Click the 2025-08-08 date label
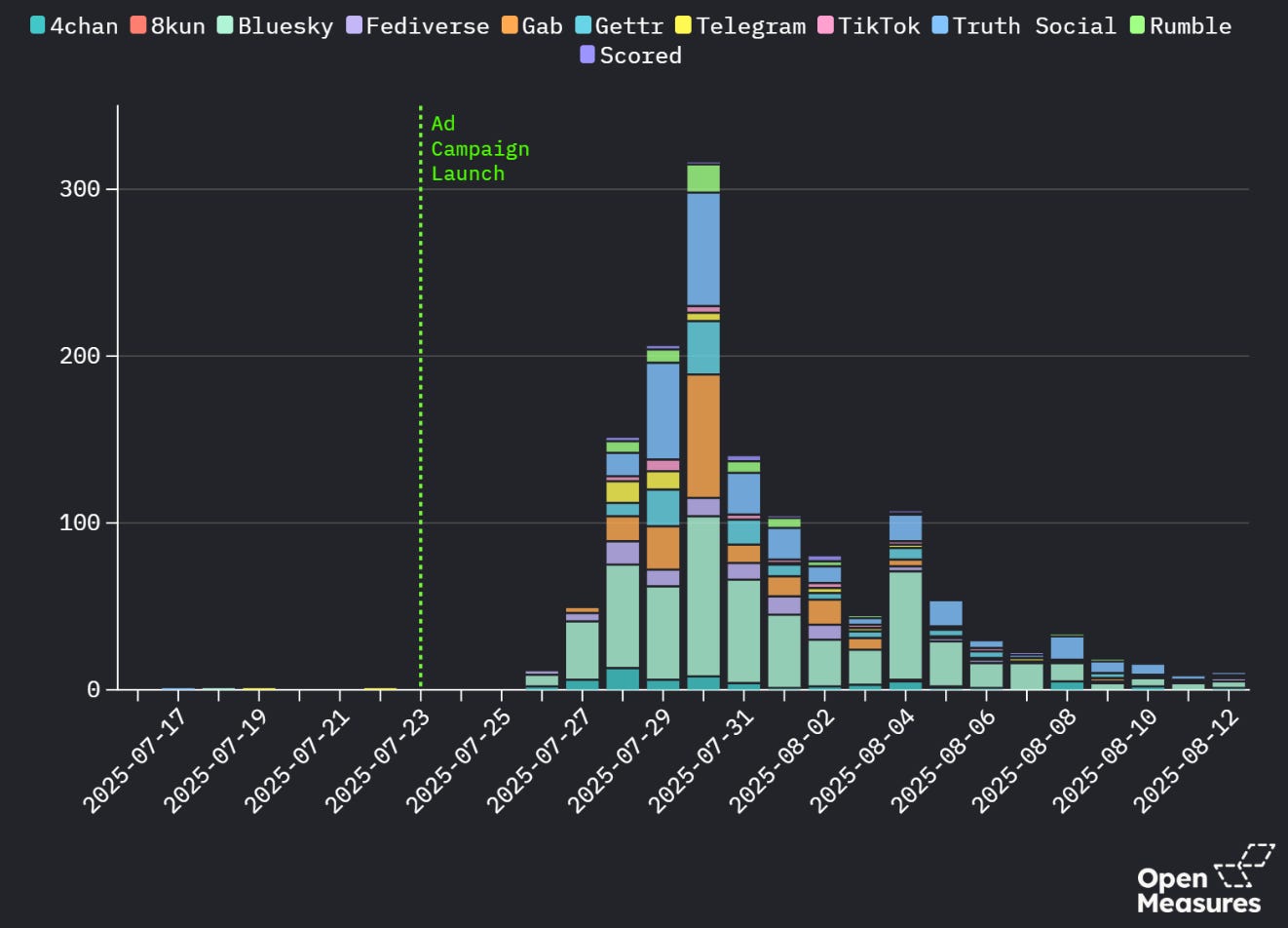1288x928 pixels. [1023, 760]
